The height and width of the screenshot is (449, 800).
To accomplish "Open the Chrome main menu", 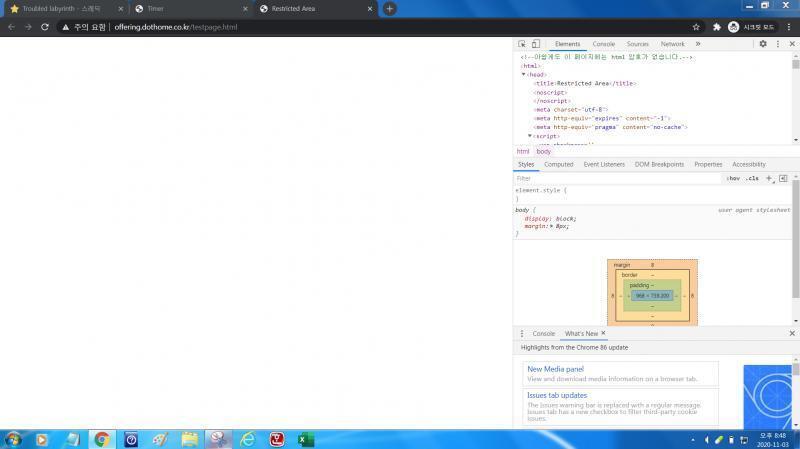I will 789,27.
